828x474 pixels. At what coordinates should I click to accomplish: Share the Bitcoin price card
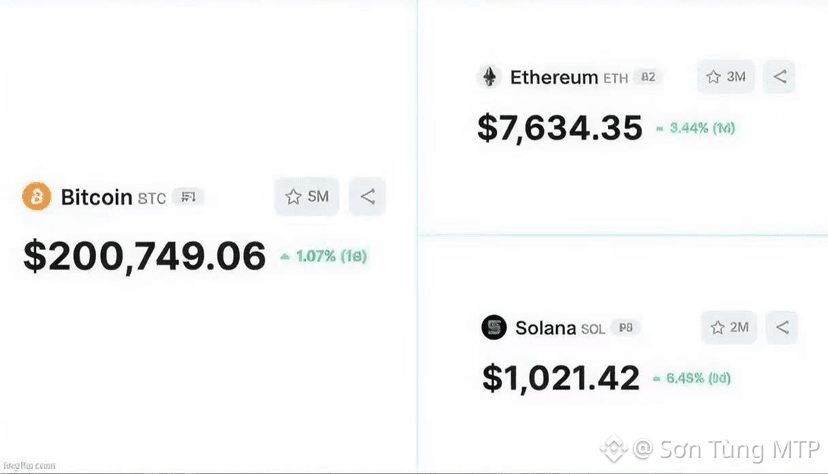(x=368, y=196)
